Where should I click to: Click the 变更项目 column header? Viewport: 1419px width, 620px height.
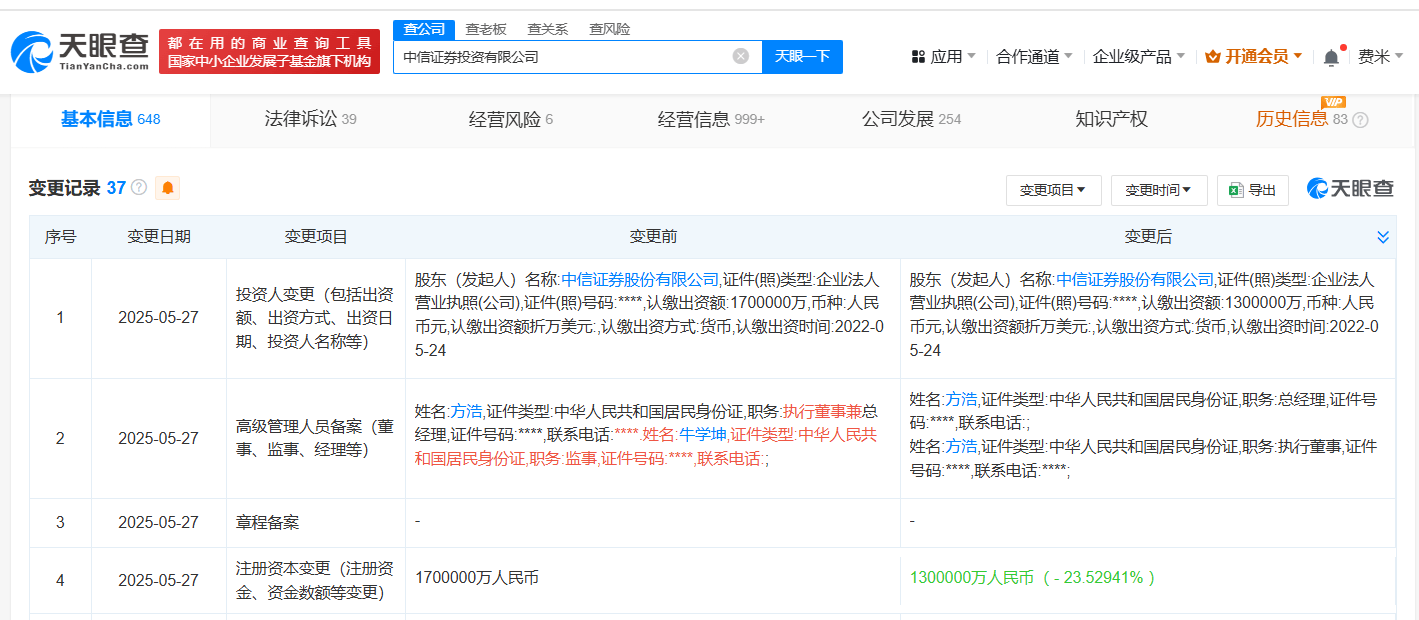point(316,237)
